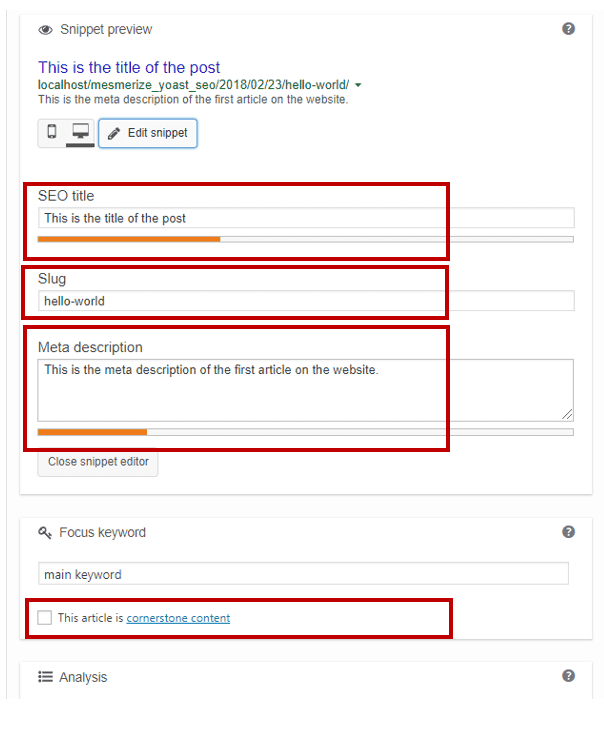
Task: Click into the SEO title field
Action: (306, 218)
